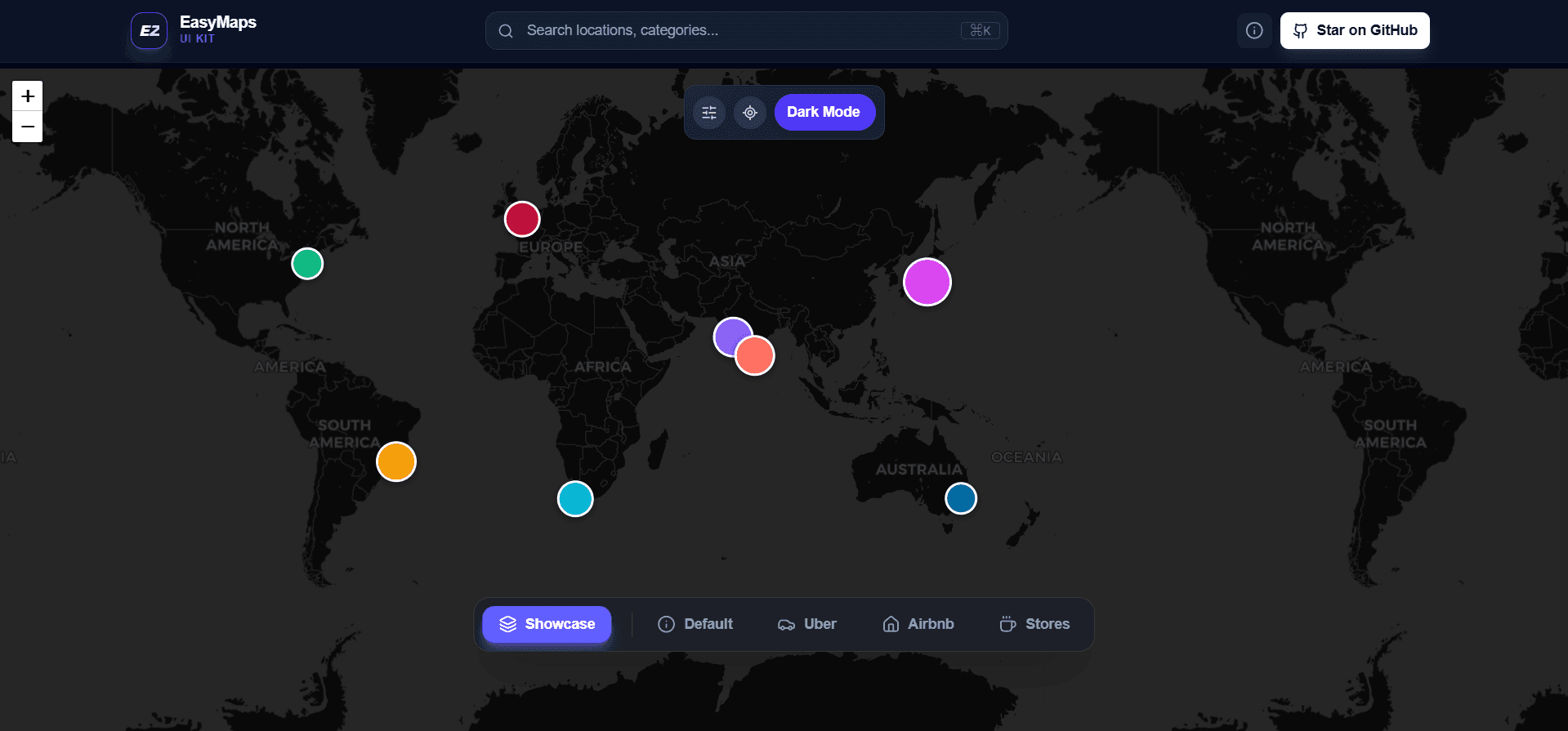Open the info icon in header
This screenshot has width=1568, height=731.
[1254, 31]
